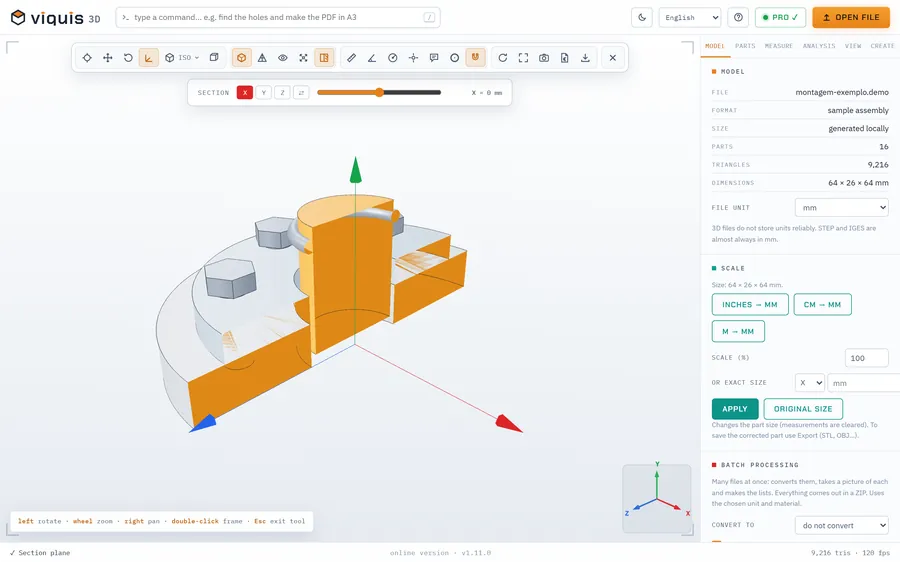Click the Original Size button
The image size is (900, 562).
pyautogui.click(x=803, y=409)
